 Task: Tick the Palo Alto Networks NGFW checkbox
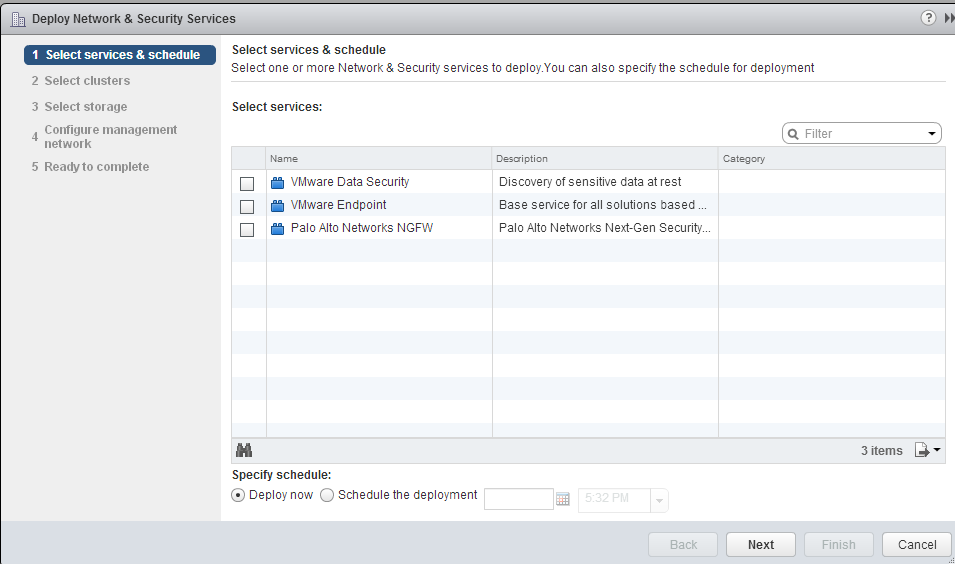pyautogui.click(x=247, y=229)
